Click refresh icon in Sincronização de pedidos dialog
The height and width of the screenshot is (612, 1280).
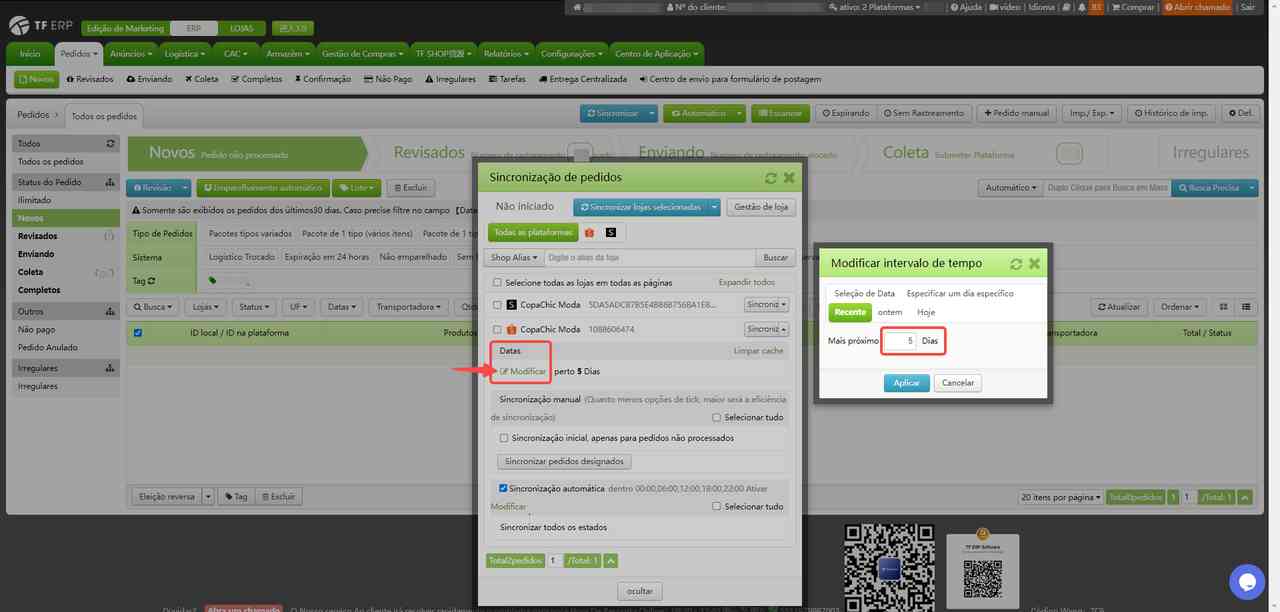(x=771, y=178)
